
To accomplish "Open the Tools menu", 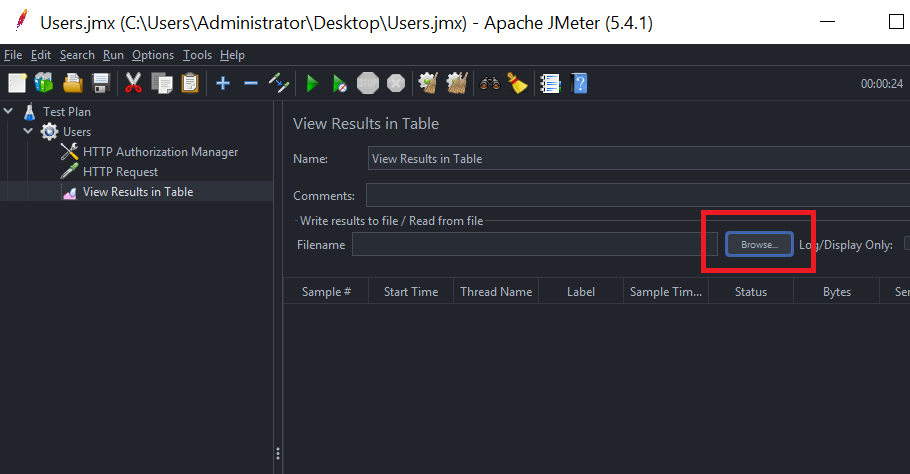I will click(x=197, y=55).
